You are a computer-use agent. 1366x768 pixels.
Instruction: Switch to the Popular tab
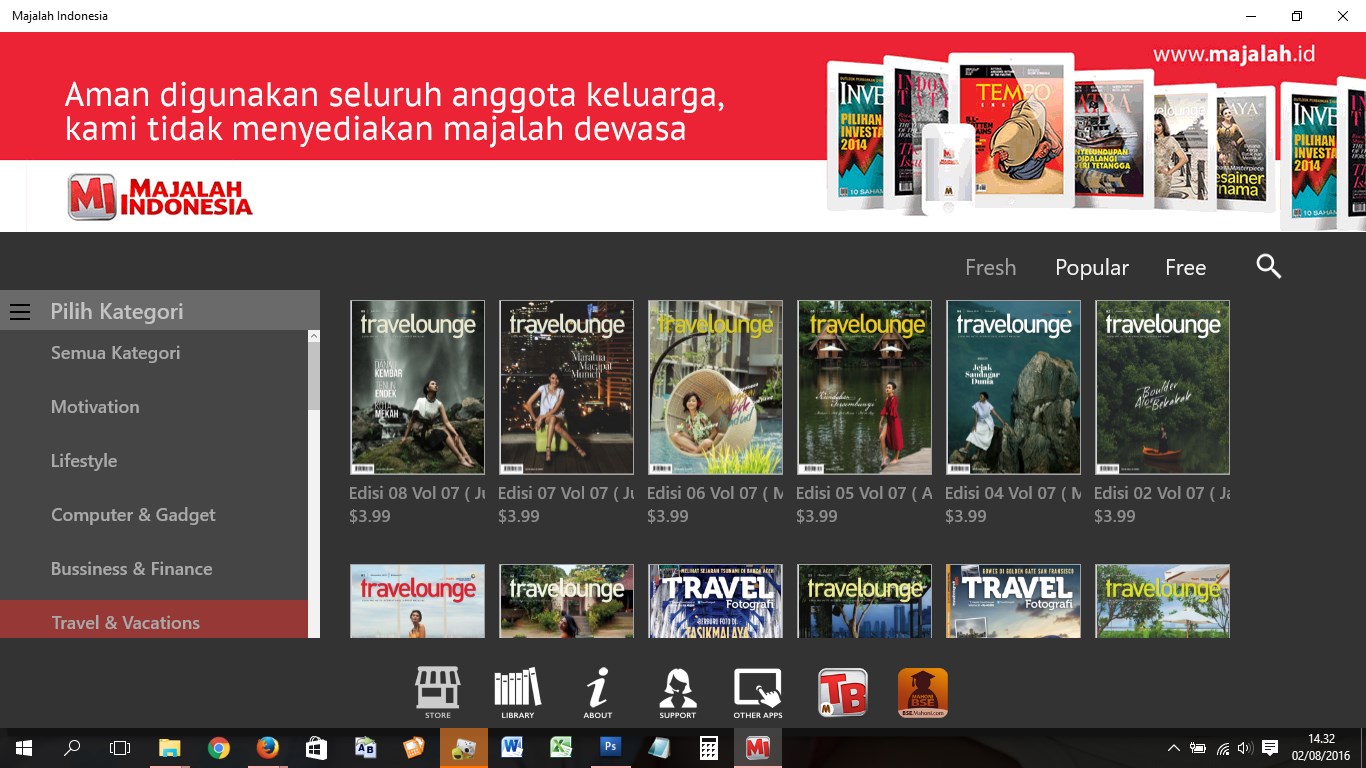[1092, 267]
